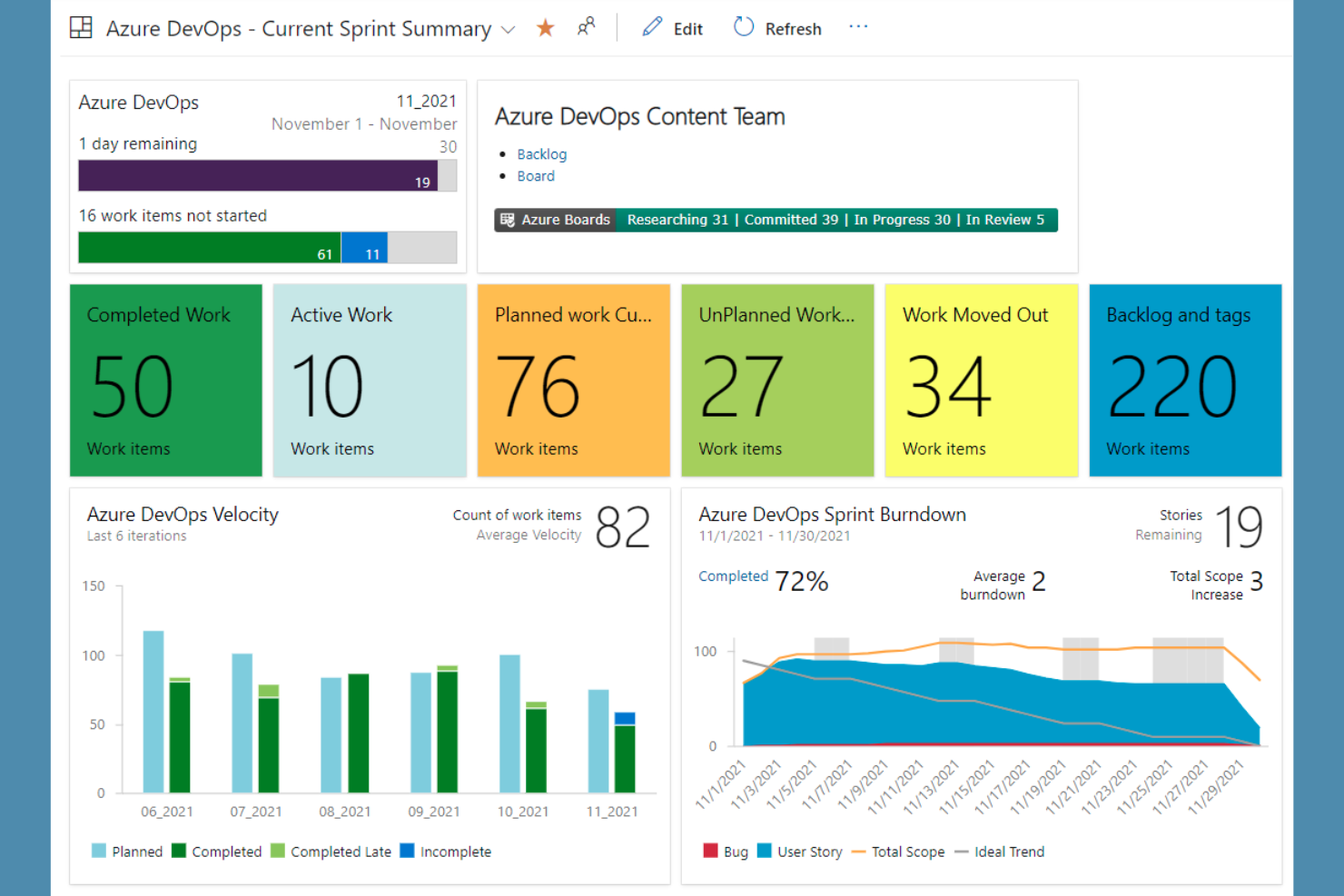Click the 06_2021 planned bar
This screenshot has height=896, width=1344.
point(153,712)
